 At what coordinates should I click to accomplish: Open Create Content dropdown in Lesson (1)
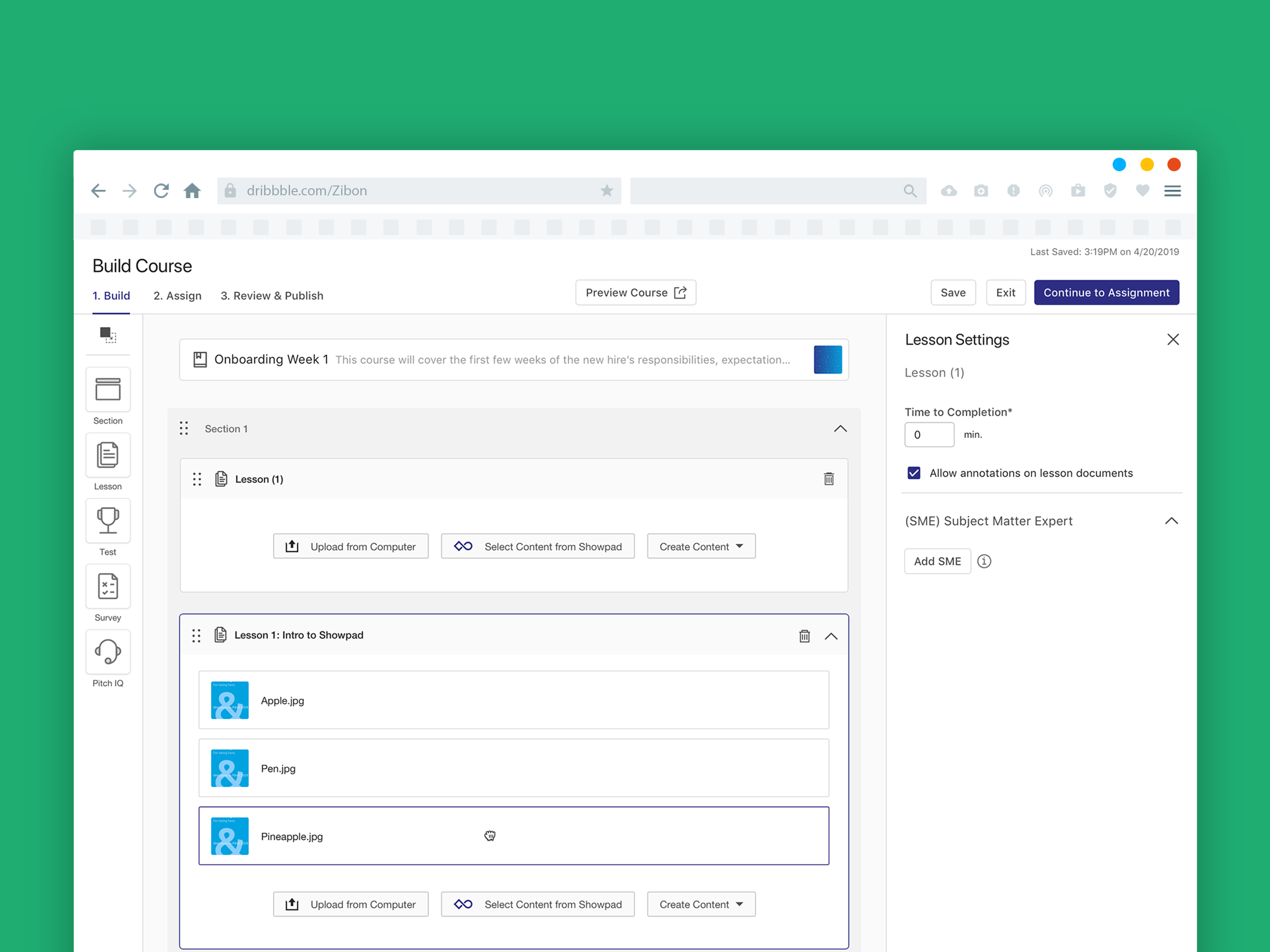point(700,546)
